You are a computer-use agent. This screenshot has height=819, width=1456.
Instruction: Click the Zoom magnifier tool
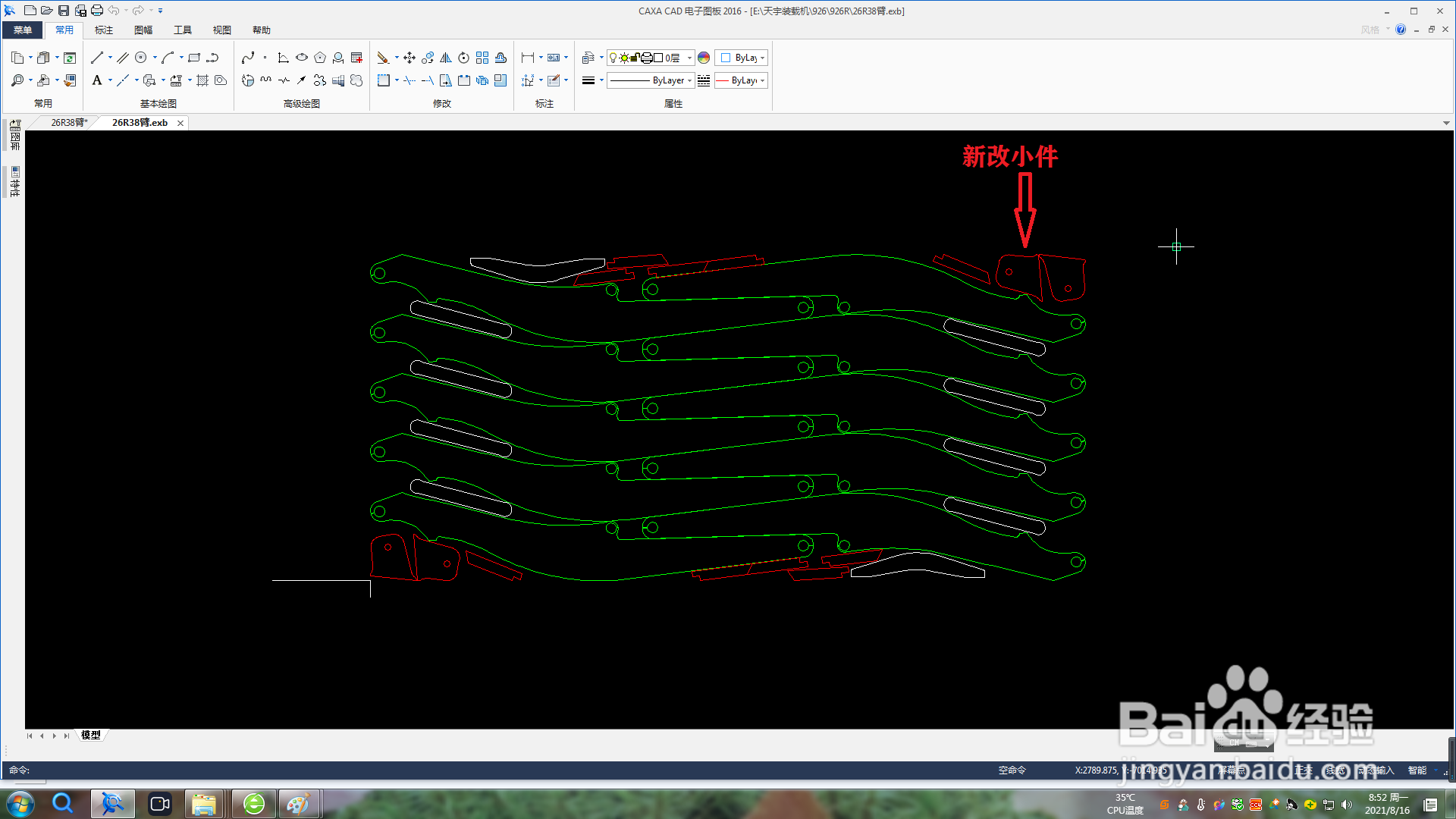pyautogui.click(x=17, y=80)
